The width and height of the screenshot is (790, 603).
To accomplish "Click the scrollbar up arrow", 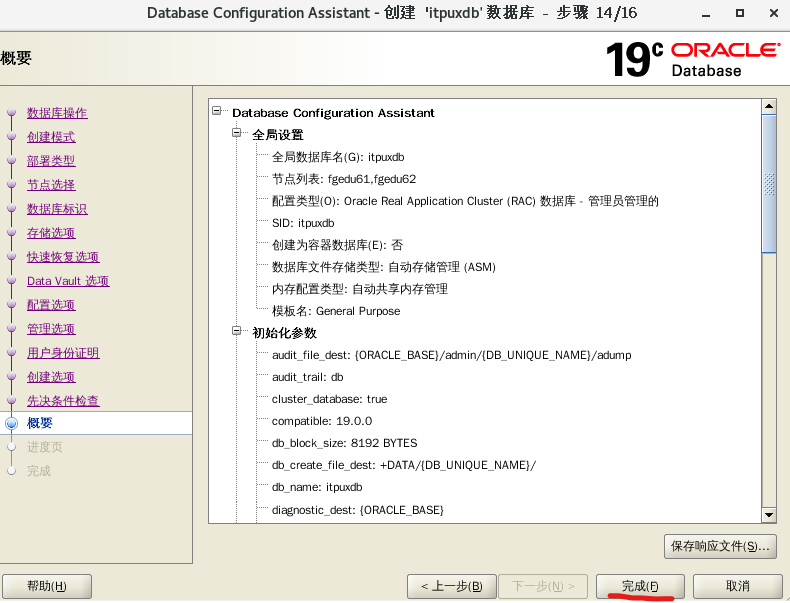I will tap(769, 106).
